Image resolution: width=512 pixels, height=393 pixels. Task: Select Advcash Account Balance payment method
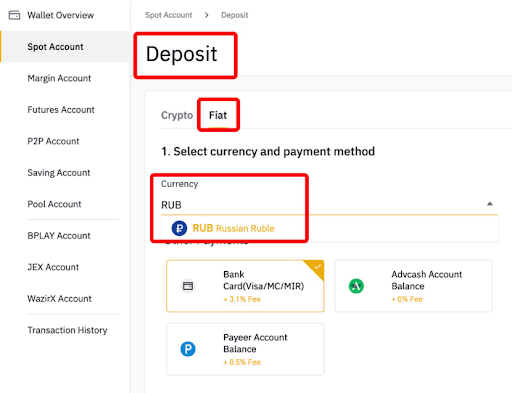tap(413, 286)
